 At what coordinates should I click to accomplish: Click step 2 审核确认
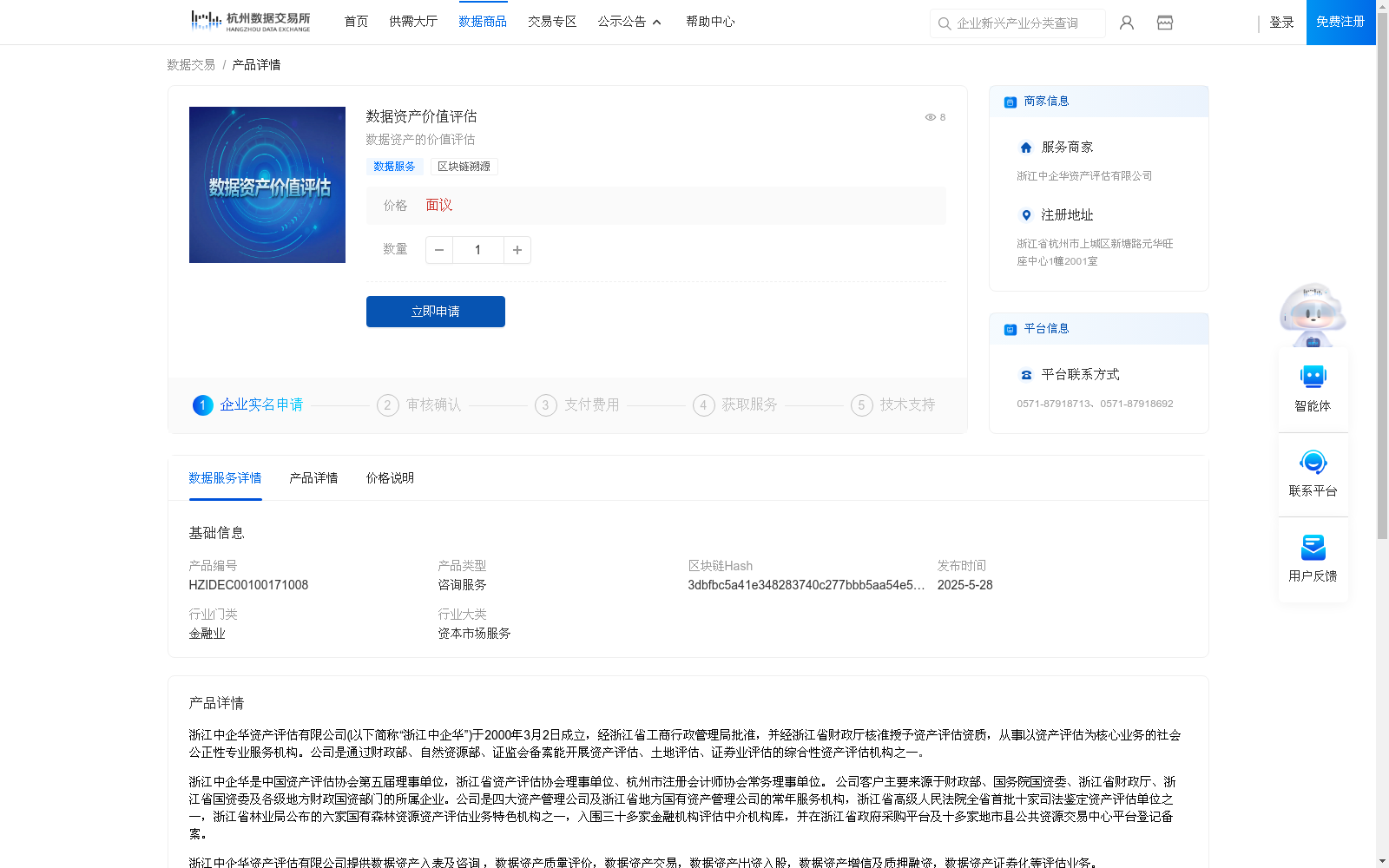pos(419,405)
